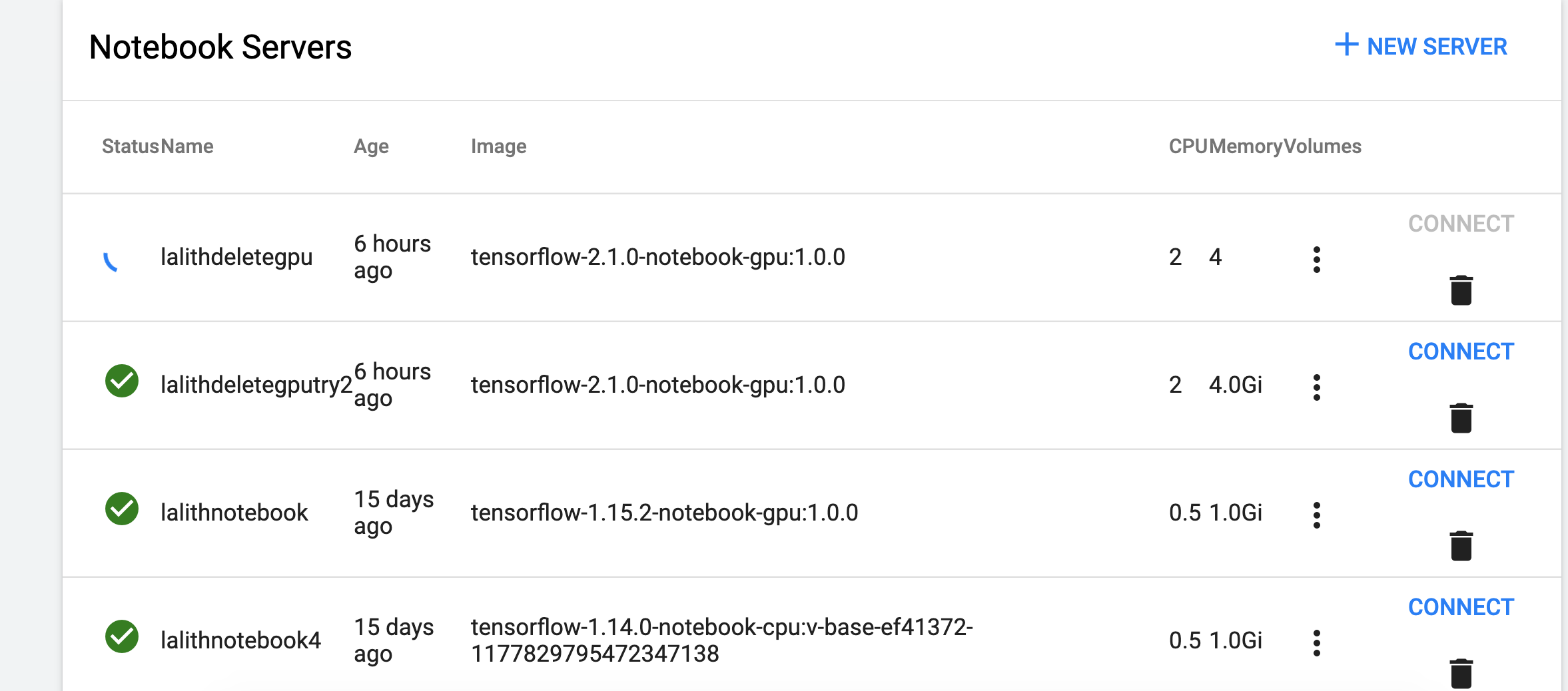Click the Image column header
1568x691 pixels.
pos(498,146)
